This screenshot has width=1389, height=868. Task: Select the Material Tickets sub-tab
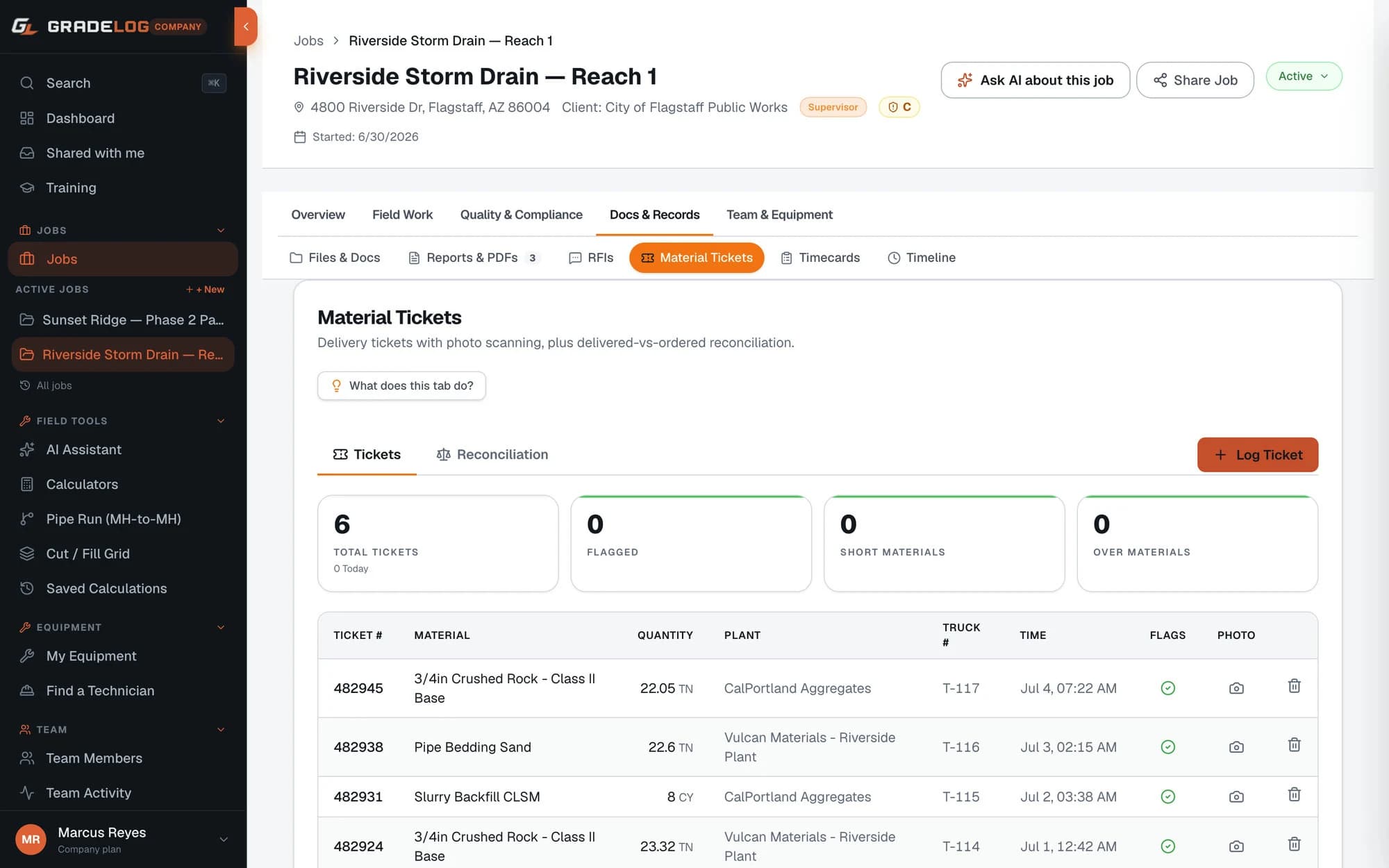[x=697, y=258]
